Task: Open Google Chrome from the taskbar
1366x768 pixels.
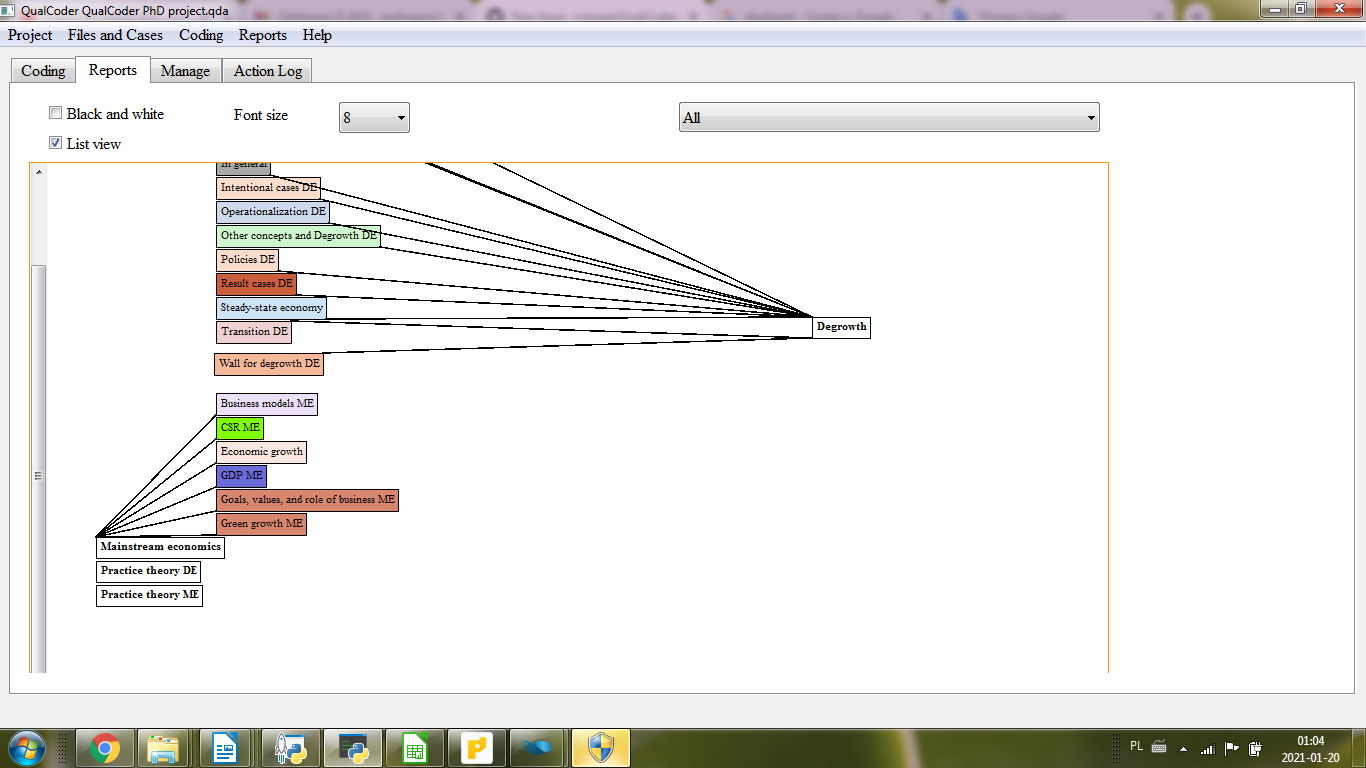Action: (x=105, y=747)
